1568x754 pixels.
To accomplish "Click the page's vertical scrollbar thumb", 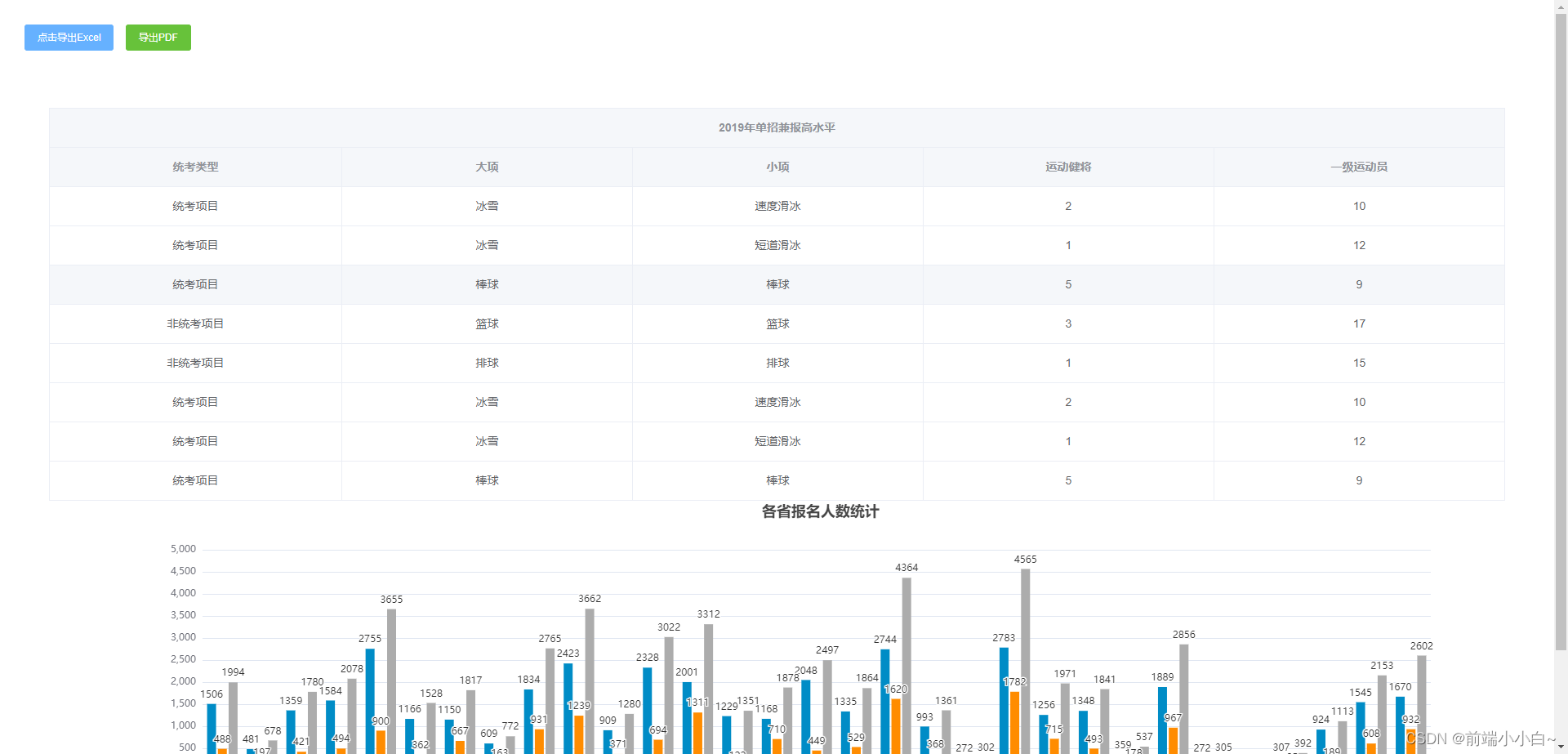I will (x=1561, y=332).
